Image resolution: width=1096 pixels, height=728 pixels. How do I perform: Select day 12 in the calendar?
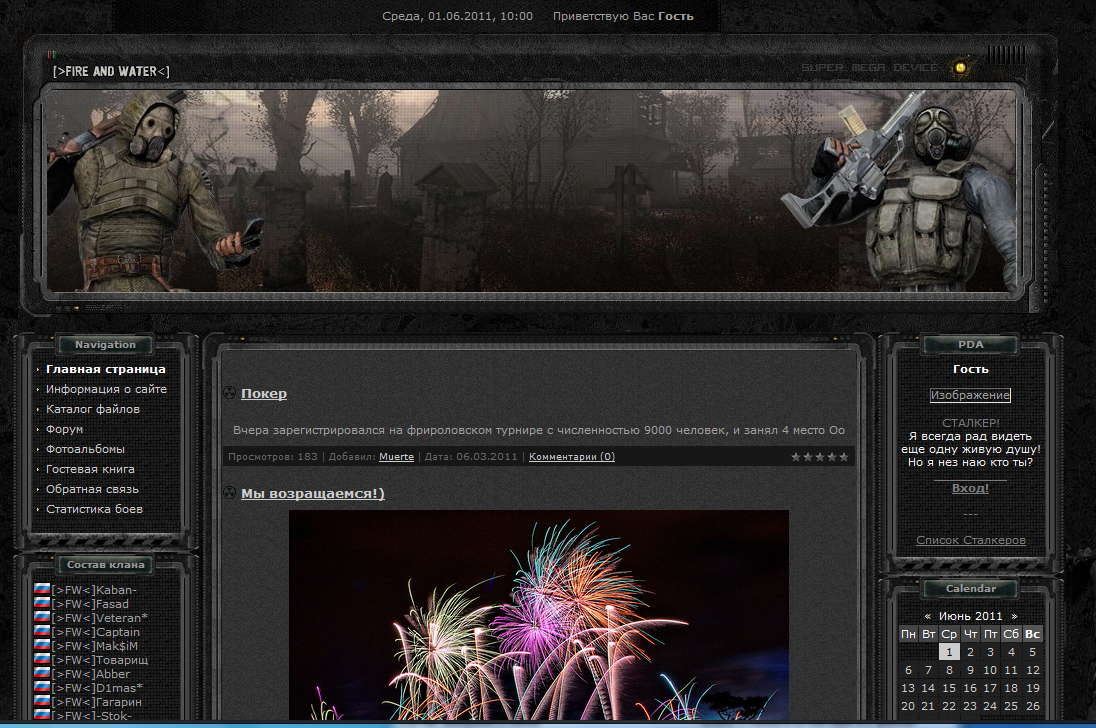pyautogui.click(x=1032, y=670)
